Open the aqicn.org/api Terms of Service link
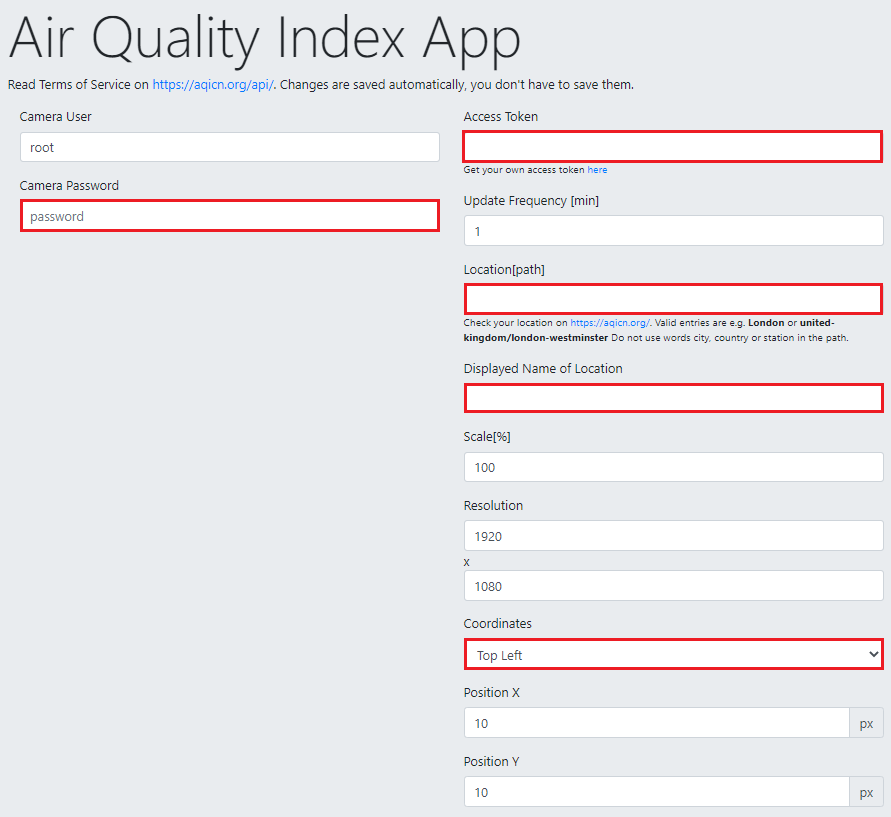 click(213, 85)
